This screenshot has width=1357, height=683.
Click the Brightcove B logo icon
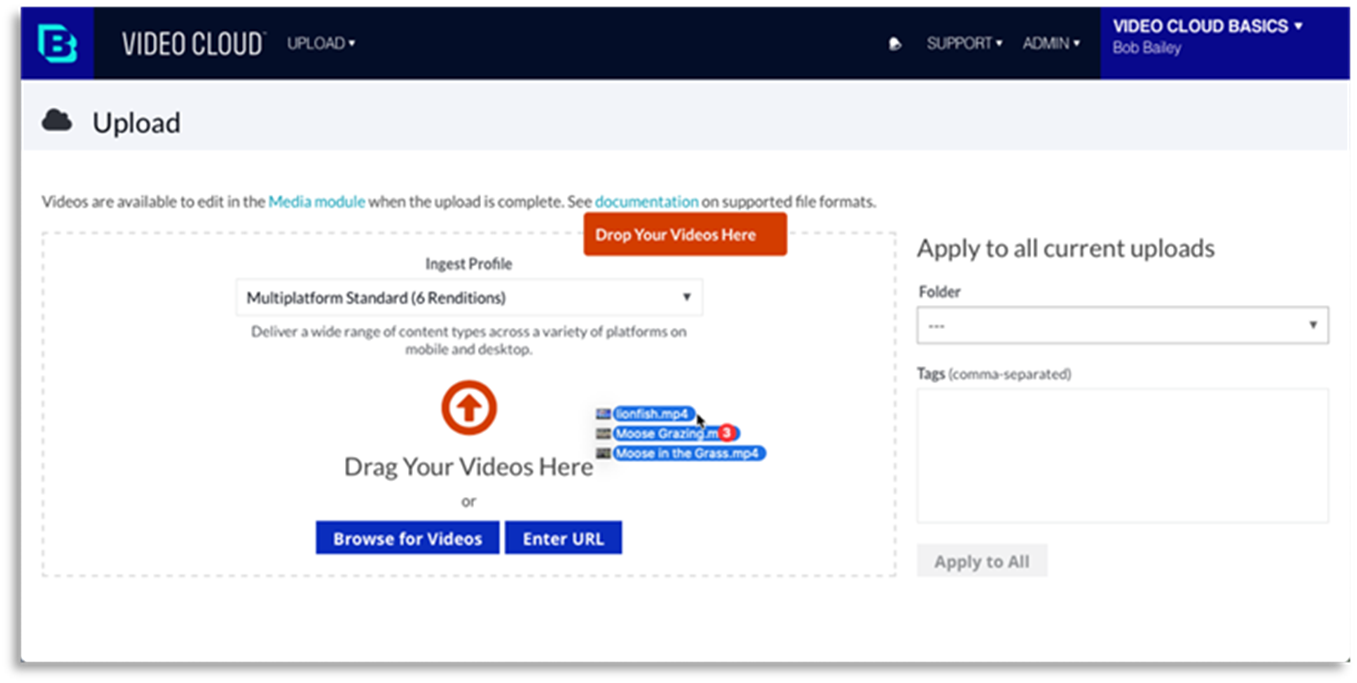pos(57,43)
